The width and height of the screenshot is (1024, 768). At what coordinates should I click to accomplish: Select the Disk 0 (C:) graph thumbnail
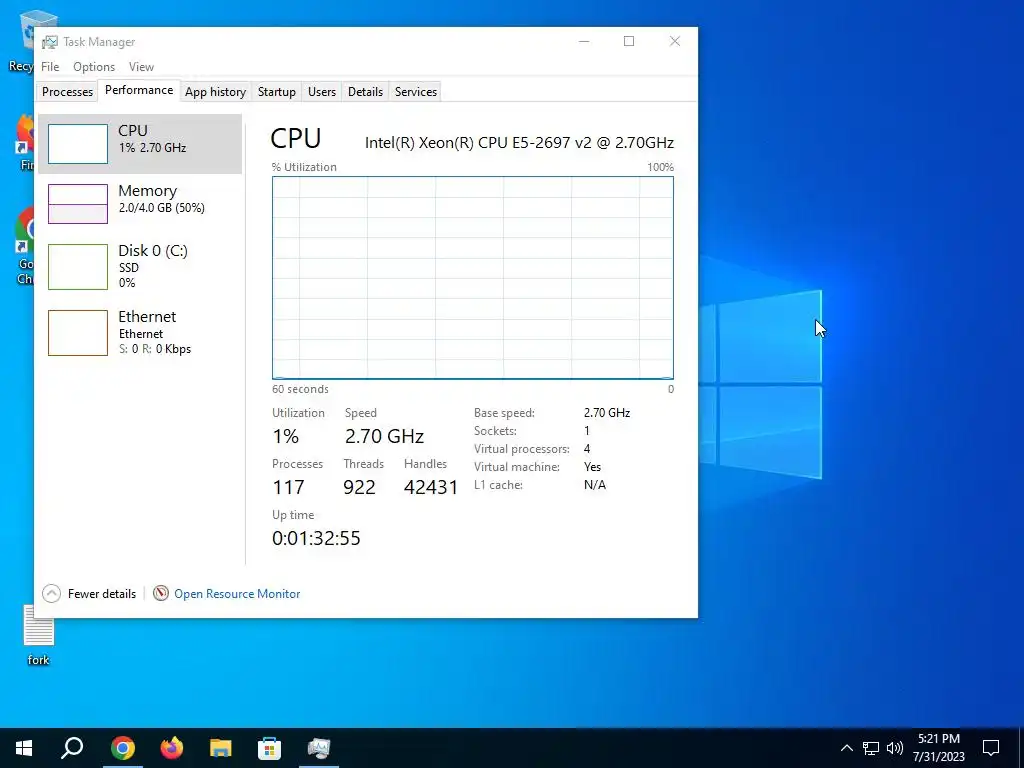click(x=78, y=266)
